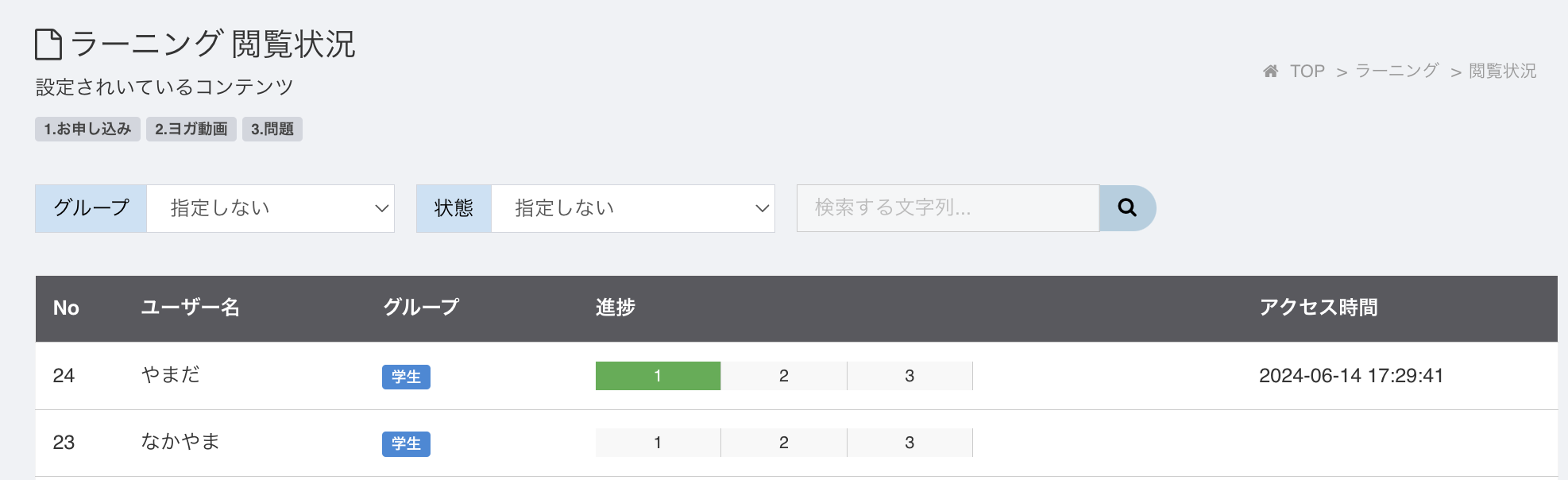The image size is (1568, 480).
Task: Click the magnifier search button
Action: point(1127,208)
